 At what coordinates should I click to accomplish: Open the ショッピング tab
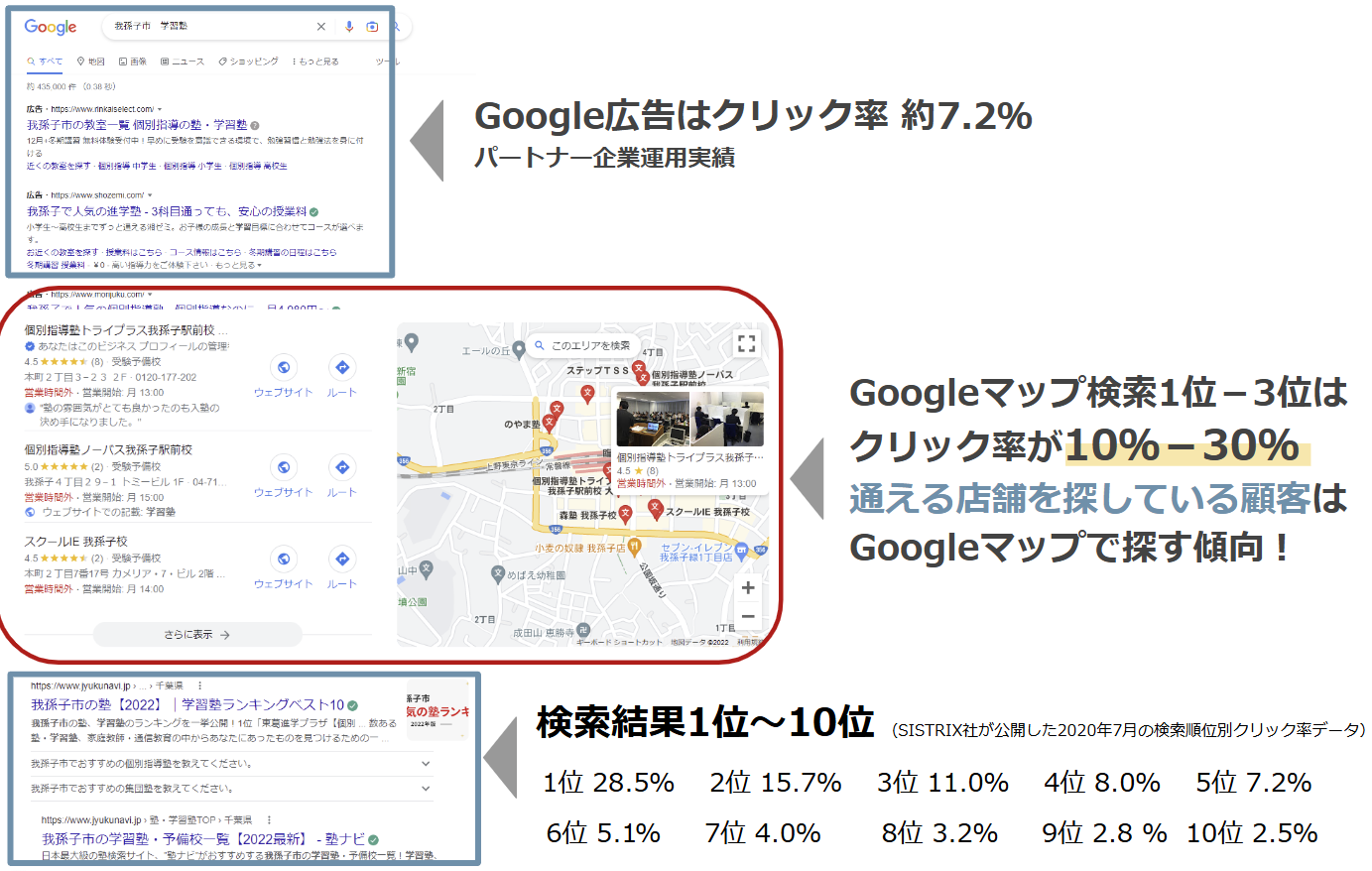pos(249,62)
